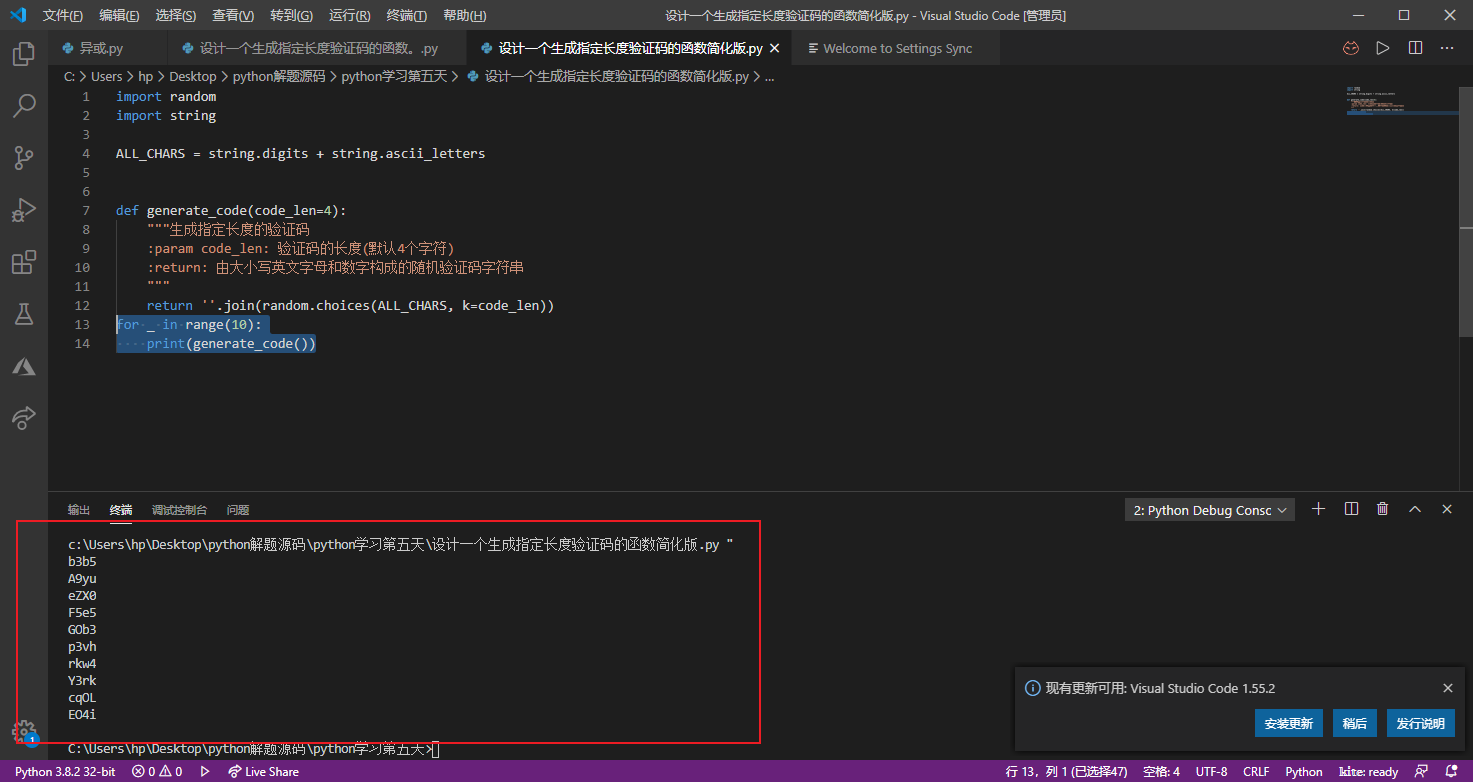The height and width of the screenshot is (782, 1473).
Task: Open the Testing flask icon view
Action: coord(24,315)
